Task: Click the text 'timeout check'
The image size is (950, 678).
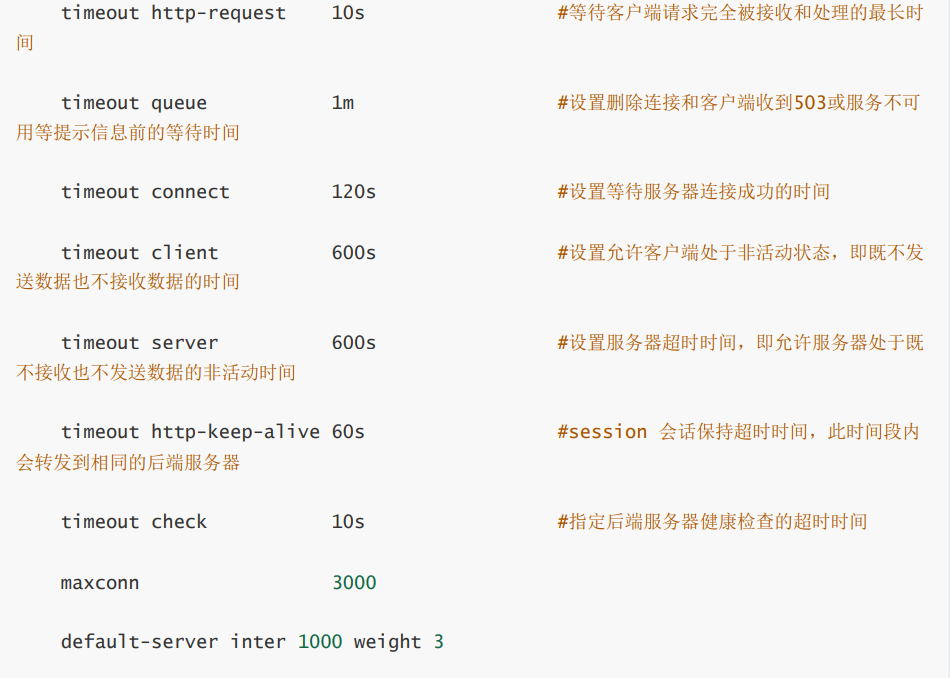Action: tap(134, 522)
